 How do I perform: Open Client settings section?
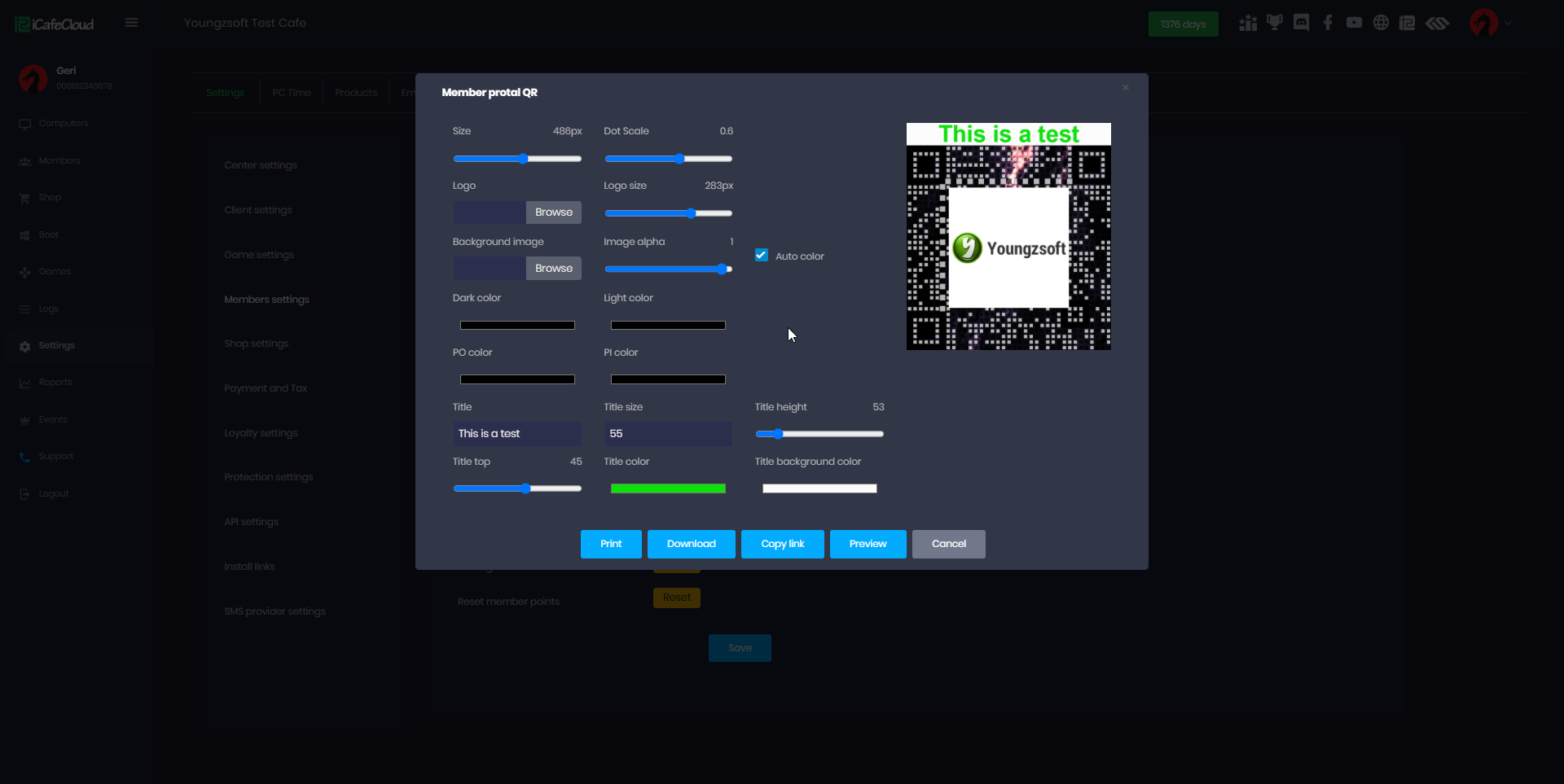tap(258, 210)
